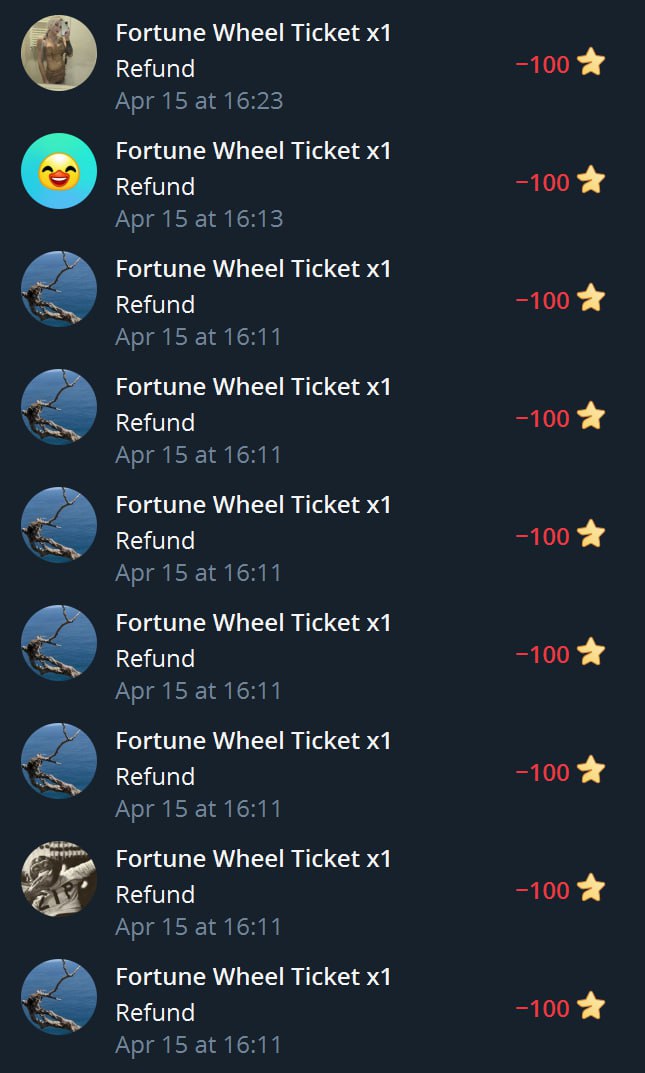Click the blonde selfie profile avatar
645x1073 pixels.
[x=59, y=53]
